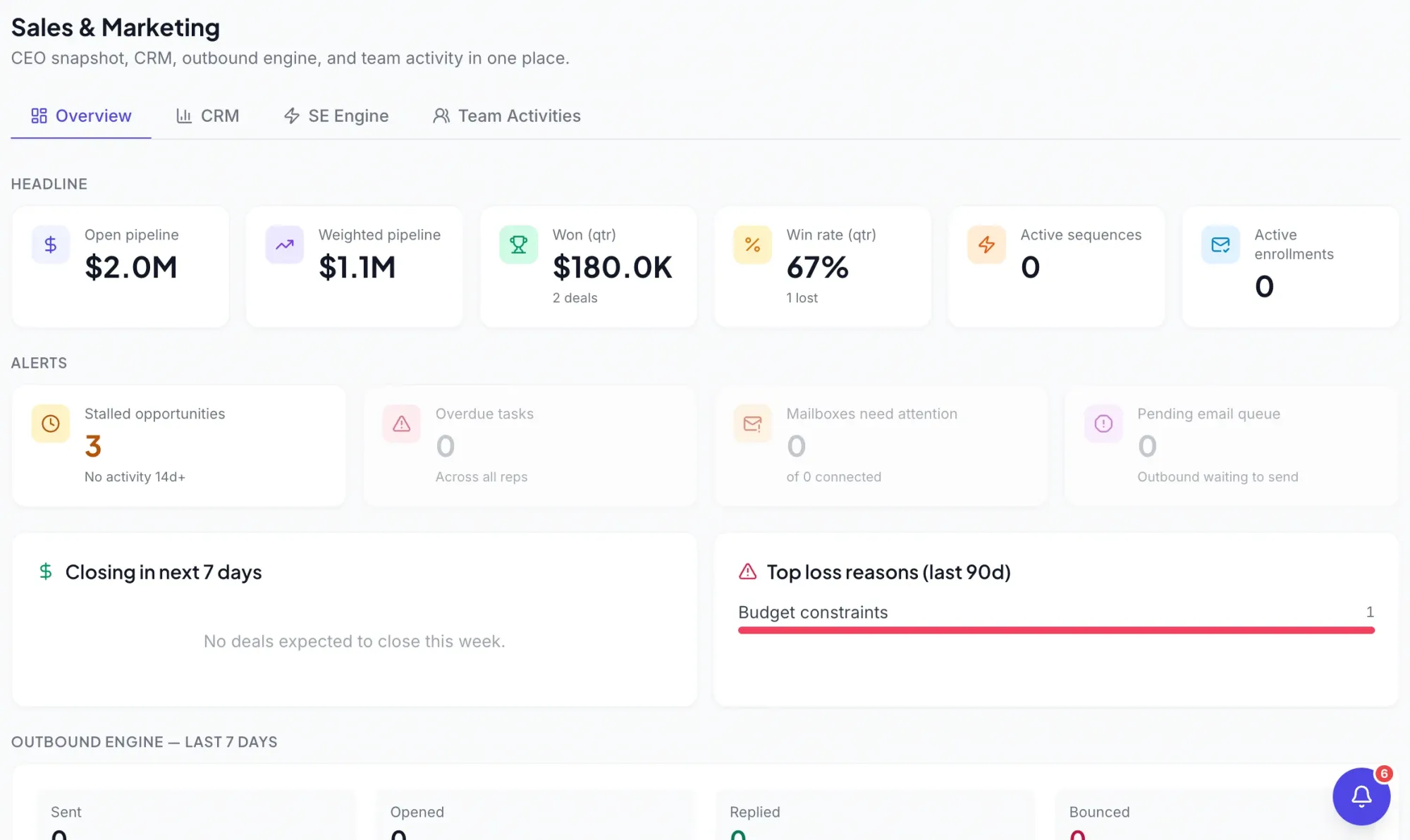Click the bar chart icon on CRM tab
The height and width of the screenshot is (840, 1410).
point(184,116)
